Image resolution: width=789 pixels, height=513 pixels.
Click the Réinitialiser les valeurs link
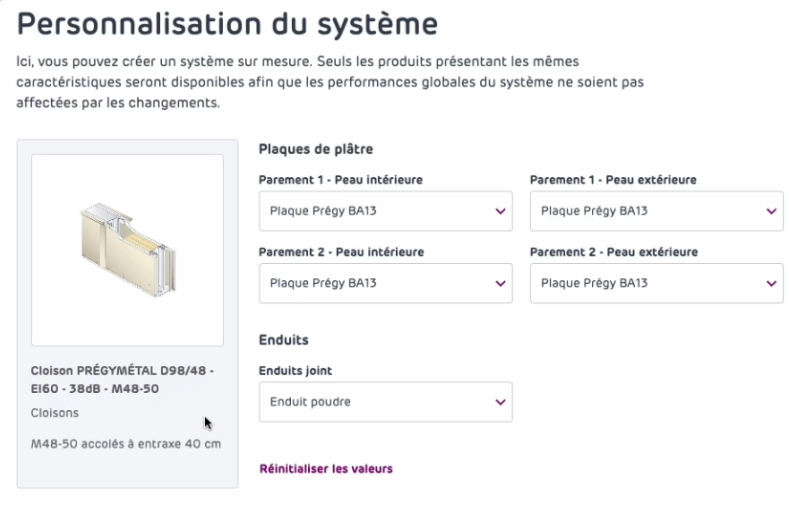326,468
